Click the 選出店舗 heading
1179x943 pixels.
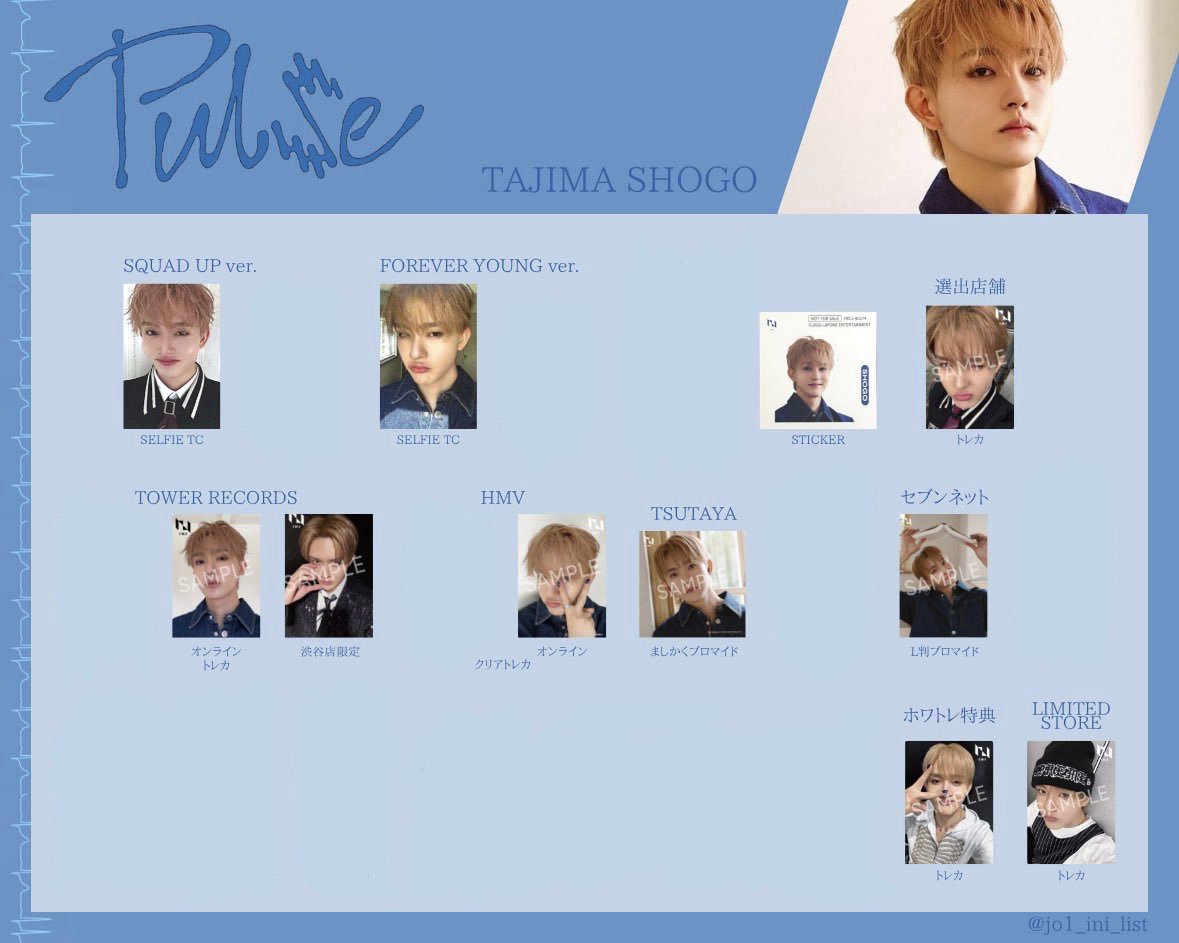(x=970, y=287)
